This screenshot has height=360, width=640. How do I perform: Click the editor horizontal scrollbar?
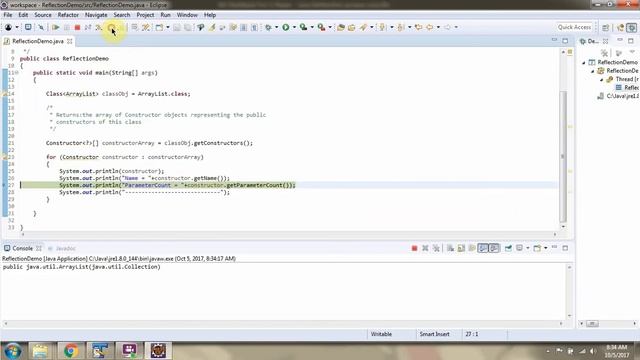pos(288,234)
